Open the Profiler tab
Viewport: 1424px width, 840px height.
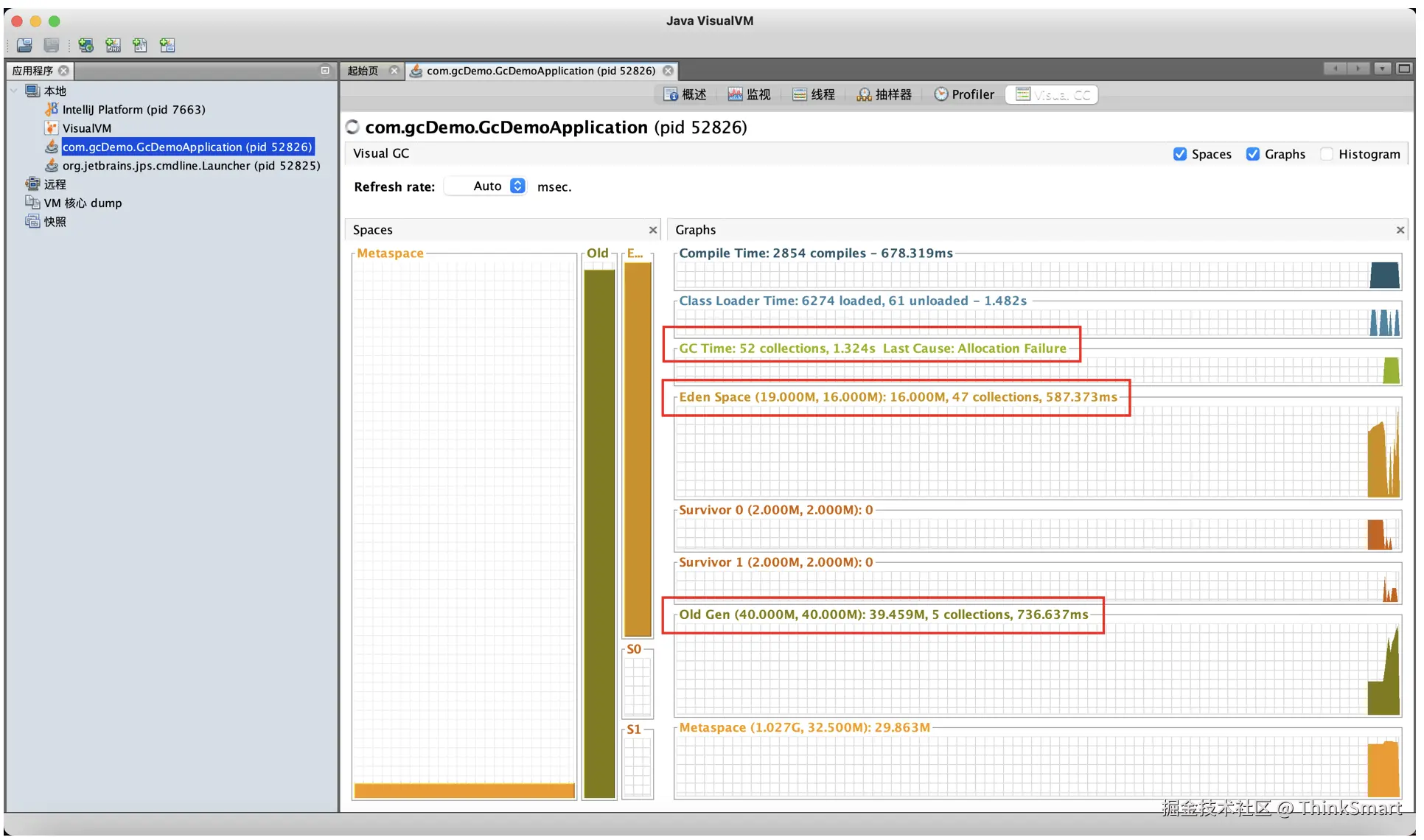964,94
